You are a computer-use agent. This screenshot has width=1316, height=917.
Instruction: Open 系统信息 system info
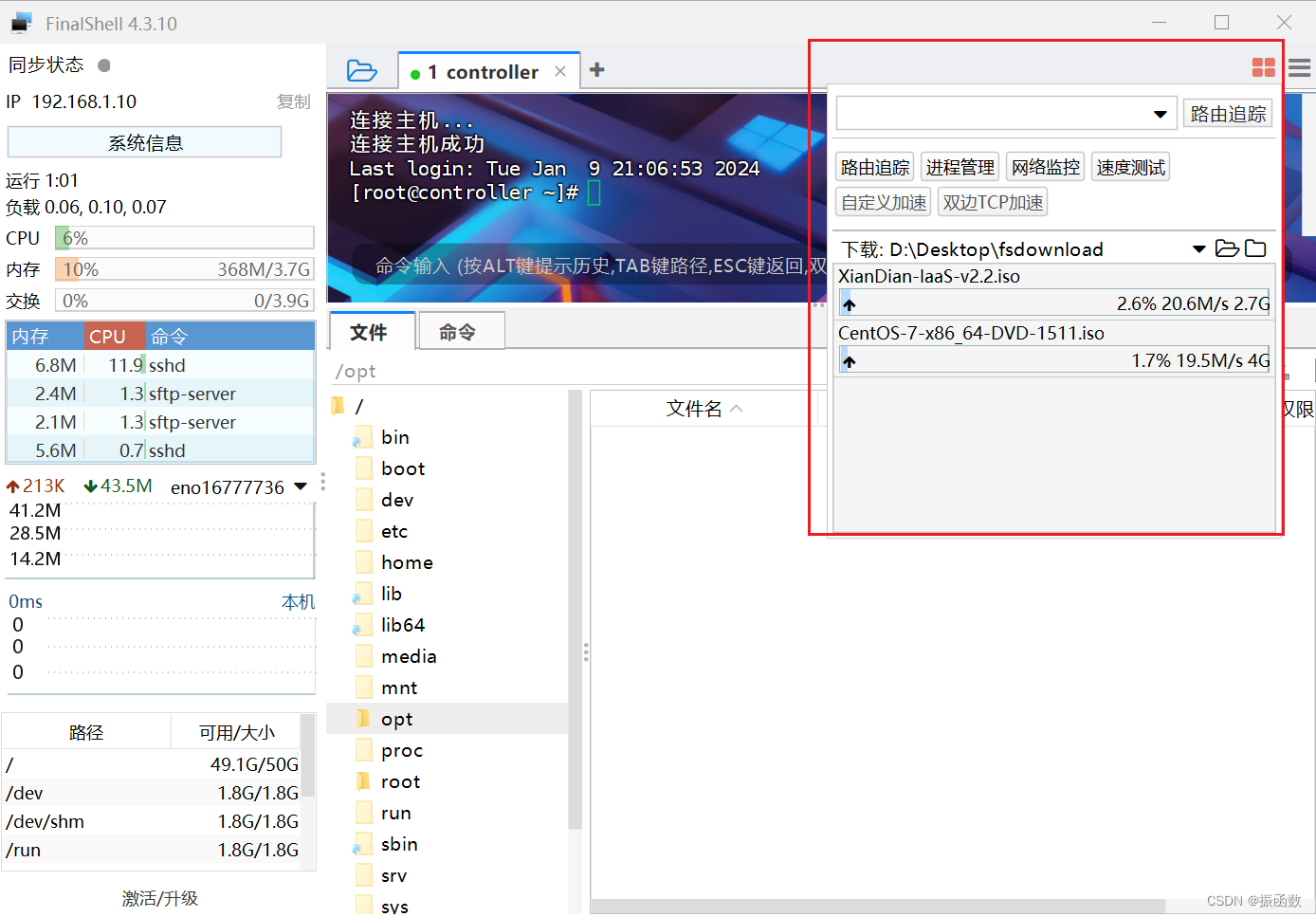[x=145, y=142]
